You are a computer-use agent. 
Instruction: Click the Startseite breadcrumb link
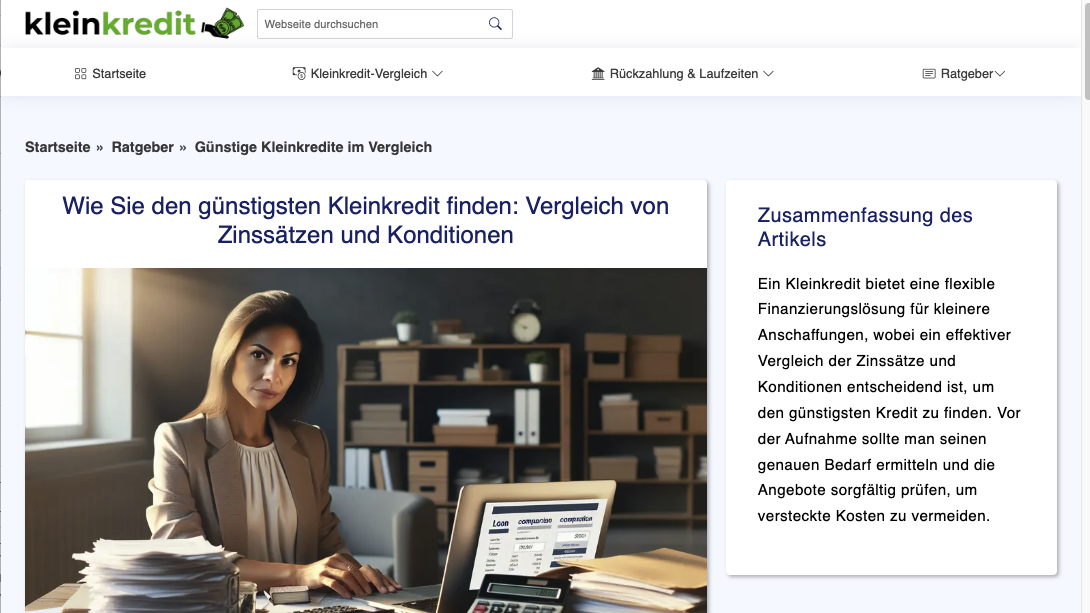coord(57,147)
